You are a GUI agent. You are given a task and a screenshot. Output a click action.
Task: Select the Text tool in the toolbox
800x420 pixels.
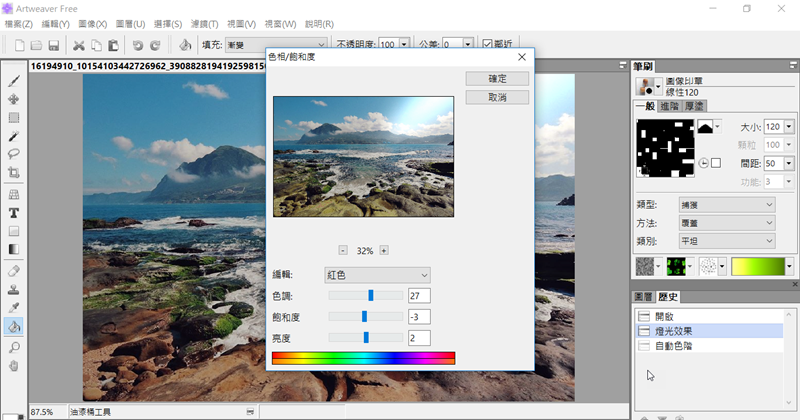pos(14,212)
